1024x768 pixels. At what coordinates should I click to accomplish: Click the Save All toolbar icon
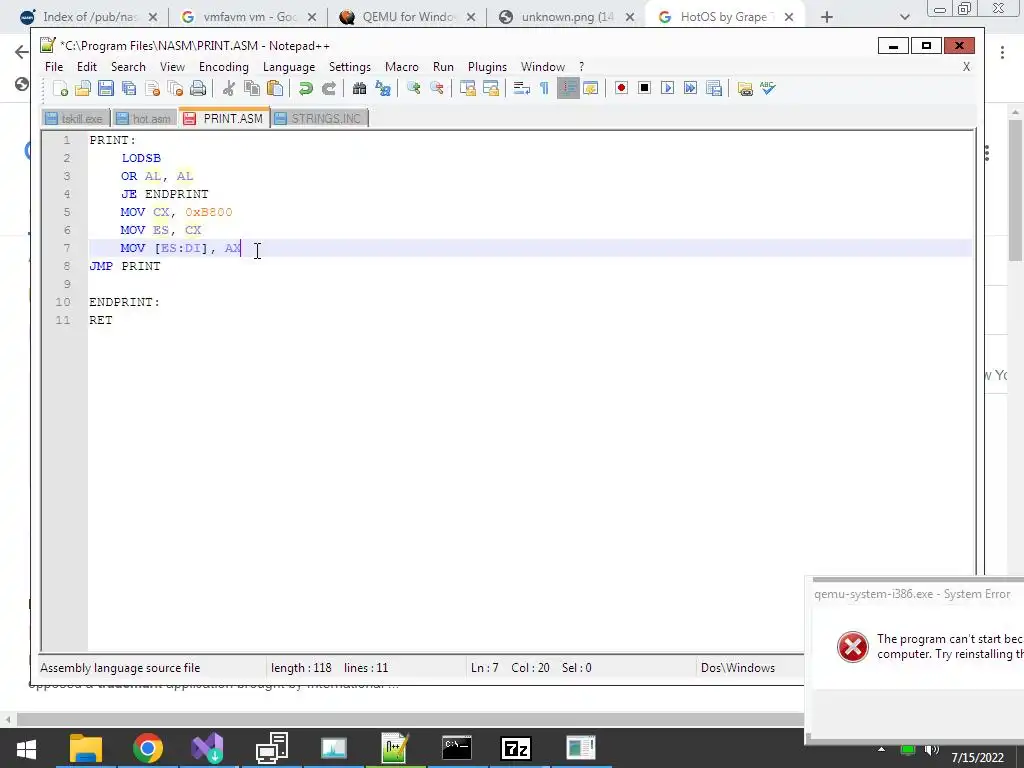click(x=129, y=88)
